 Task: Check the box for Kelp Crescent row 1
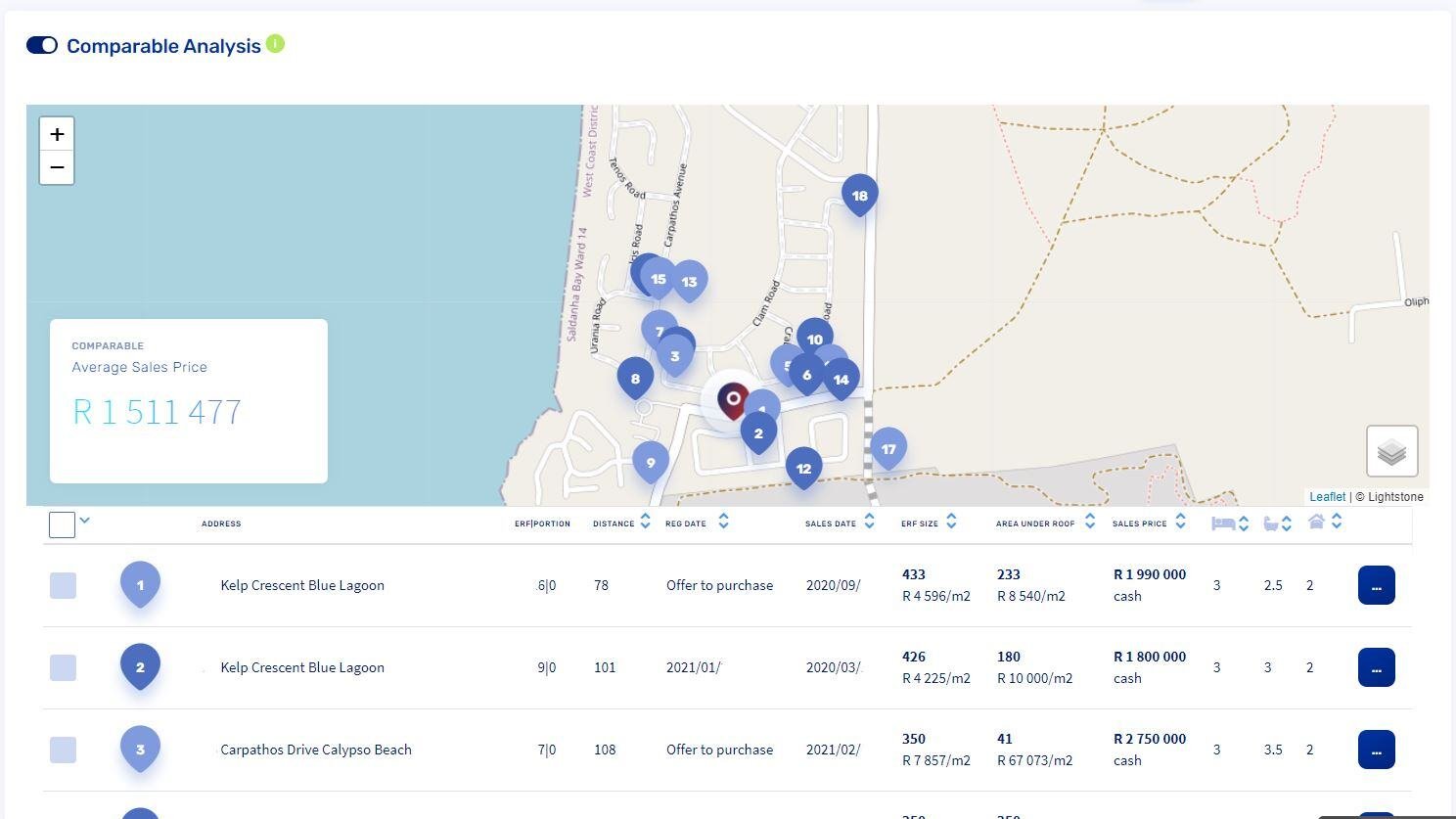63,585
